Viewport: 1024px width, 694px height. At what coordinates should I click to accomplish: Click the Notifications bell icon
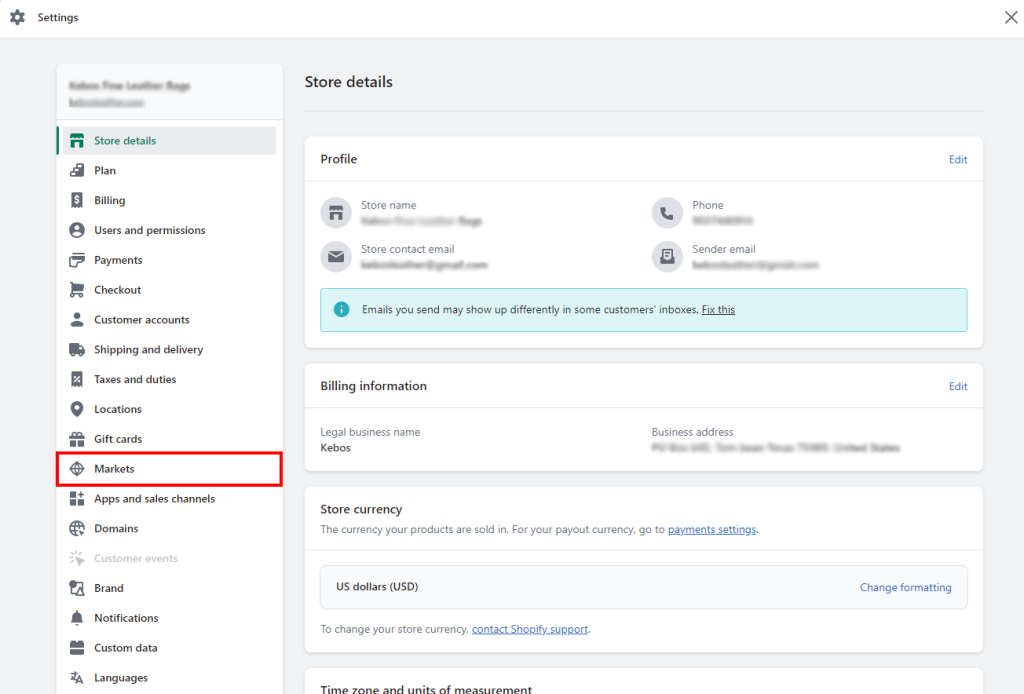tap(77, 618)
